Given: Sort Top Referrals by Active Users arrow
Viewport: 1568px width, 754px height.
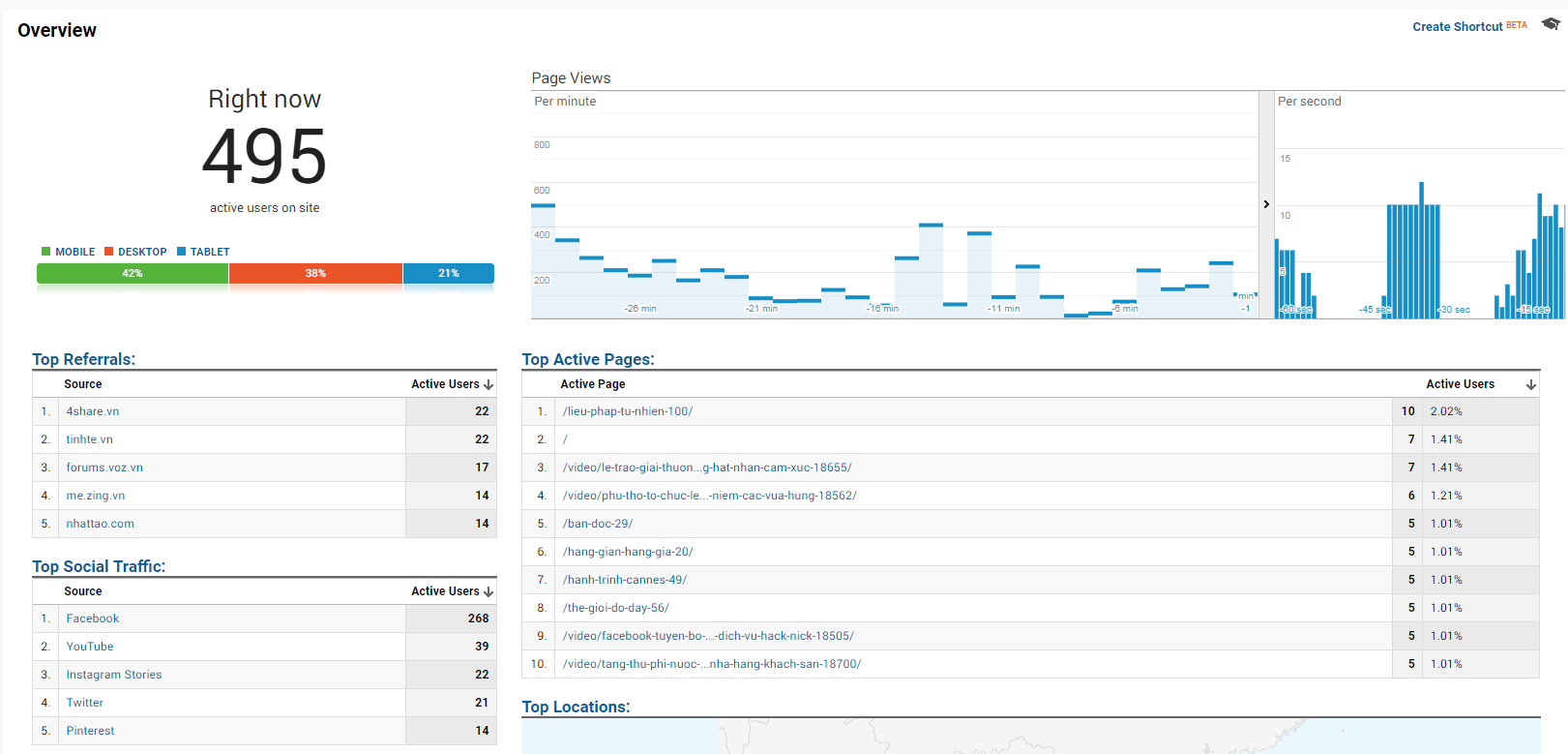Looking at the screenshot, I should [x=488, y=384].
